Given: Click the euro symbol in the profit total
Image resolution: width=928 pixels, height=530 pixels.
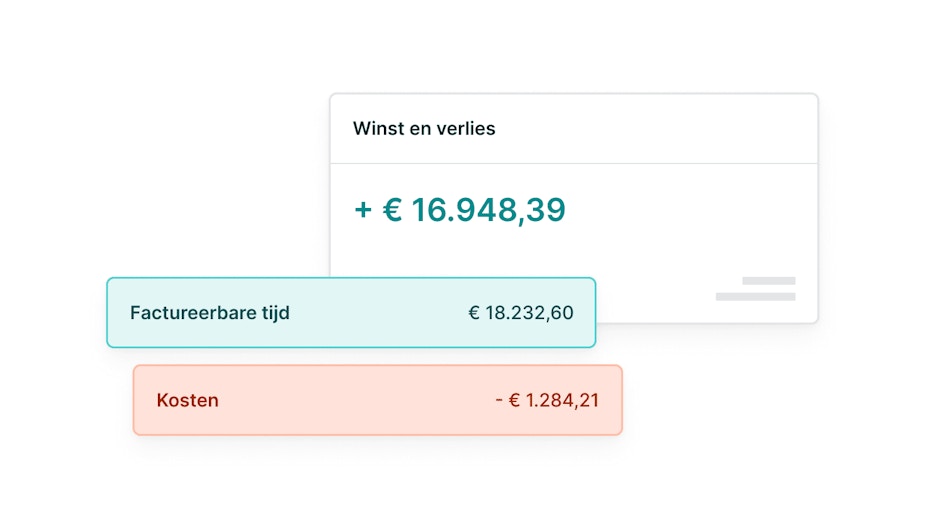Looking at the screenshot, I should click(x=392, y=211).
